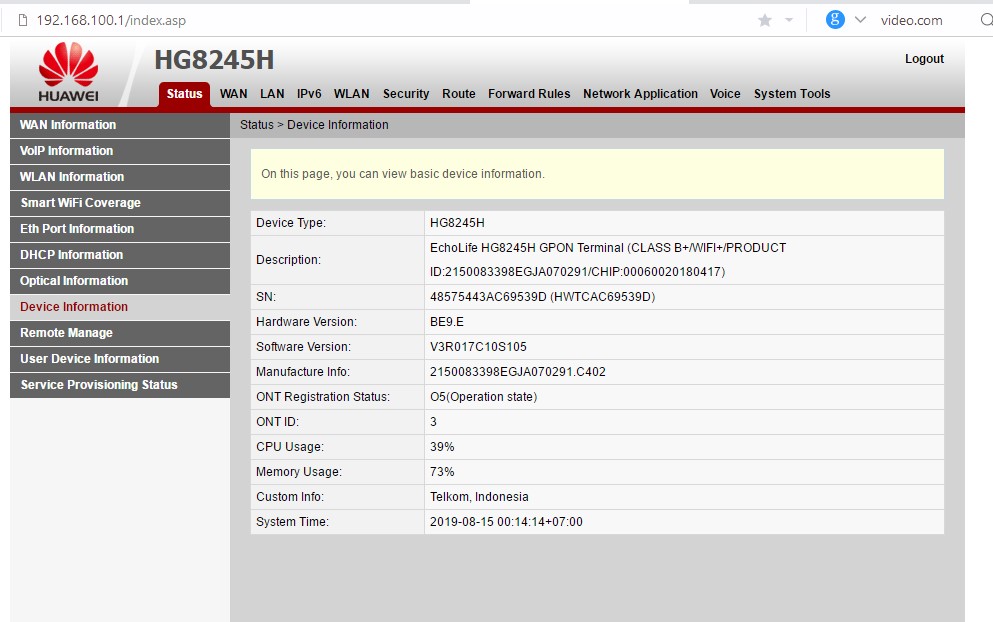Screen dimensions: 993x622
Task: Click System Time value 2019-08-15
Action: pos(506,522)
